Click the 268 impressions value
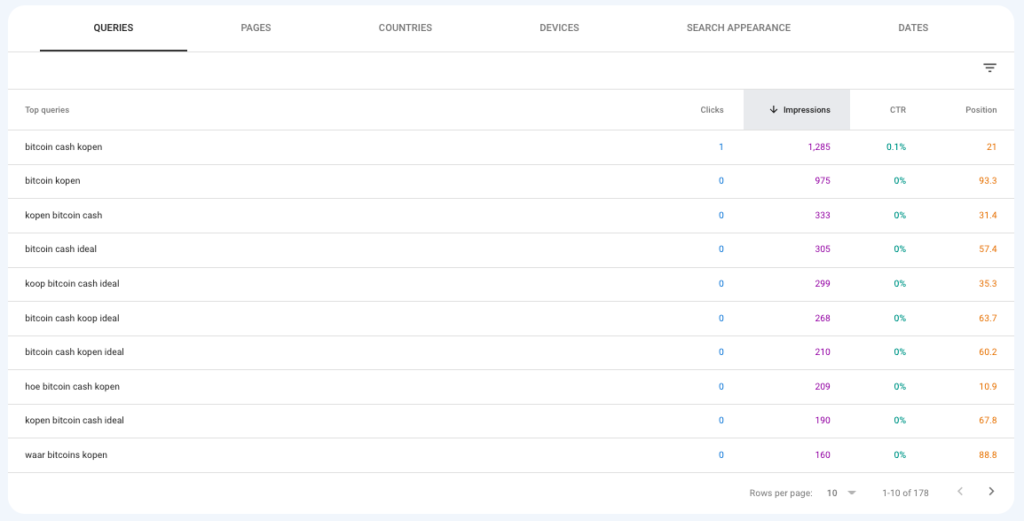1024x521 pixels. pos(822,318)
